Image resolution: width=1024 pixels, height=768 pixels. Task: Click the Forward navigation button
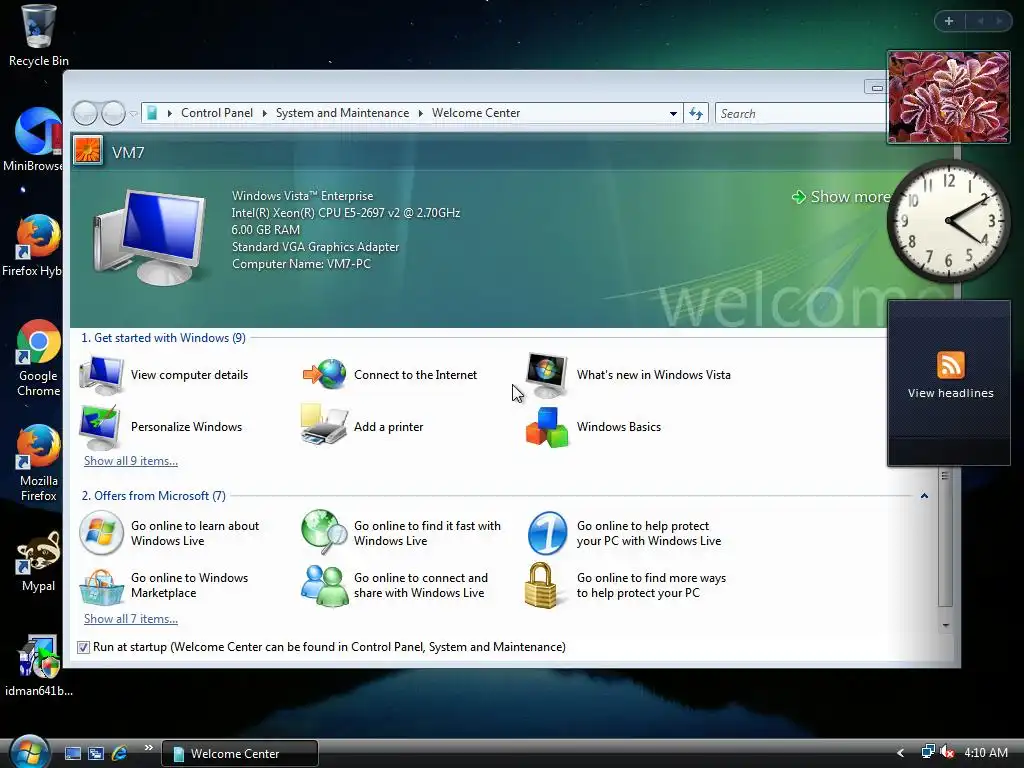114,114
